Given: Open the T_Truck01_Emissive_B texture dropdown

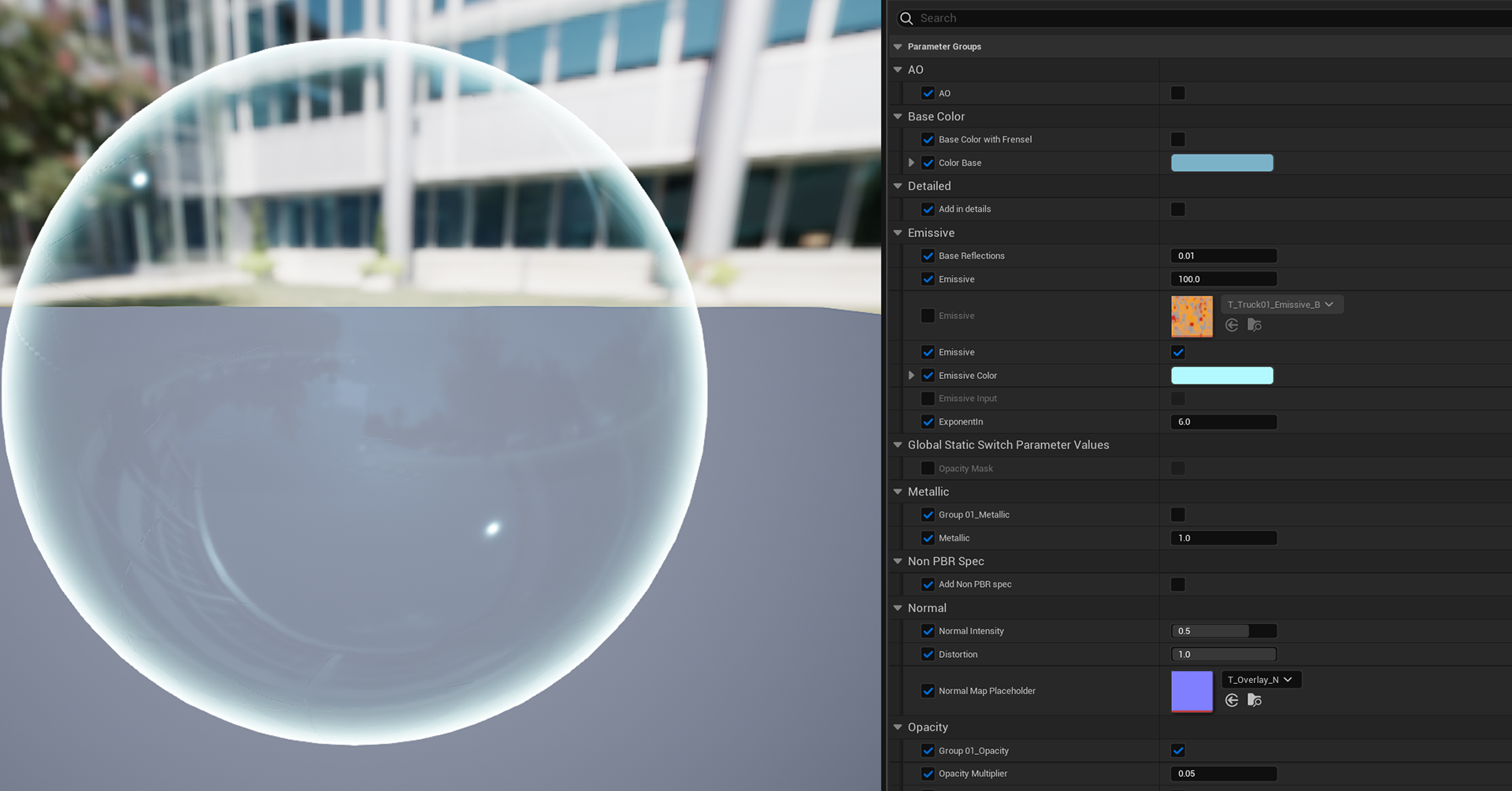Looking at the screenshot, I should click(1282, 305).
